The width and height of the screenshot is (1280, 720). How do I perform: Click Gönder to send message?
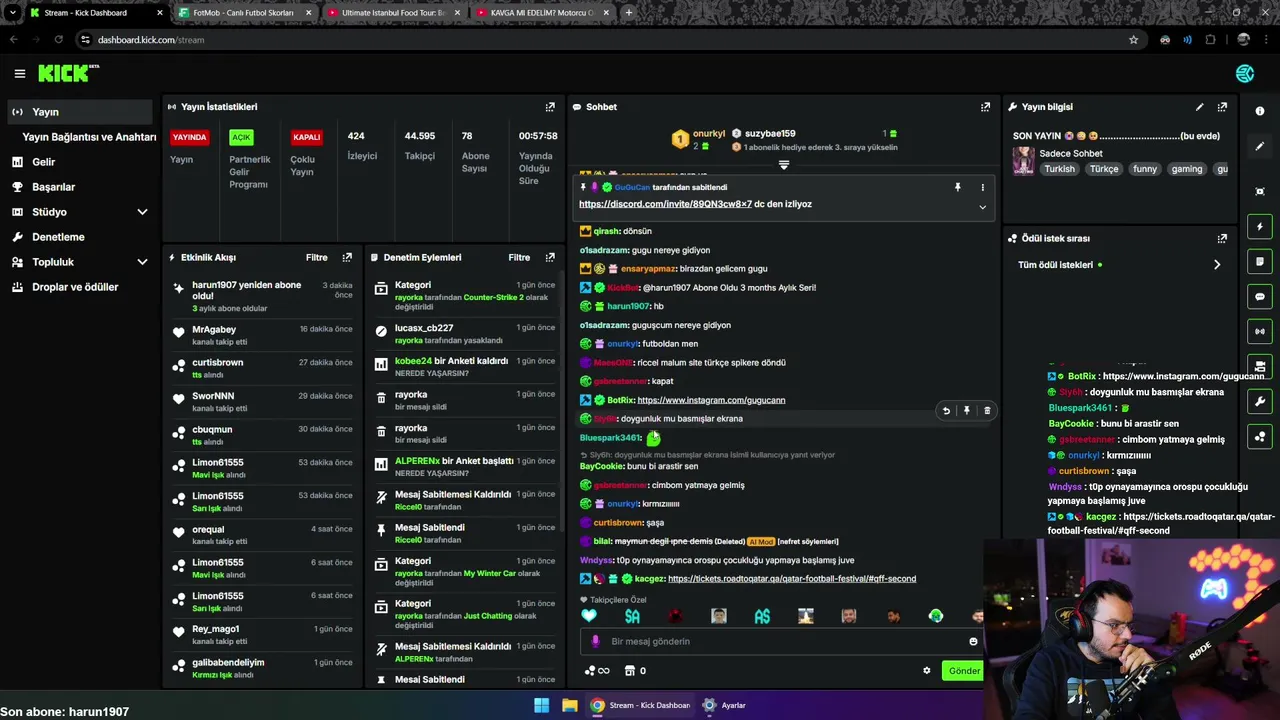point(963,671)
